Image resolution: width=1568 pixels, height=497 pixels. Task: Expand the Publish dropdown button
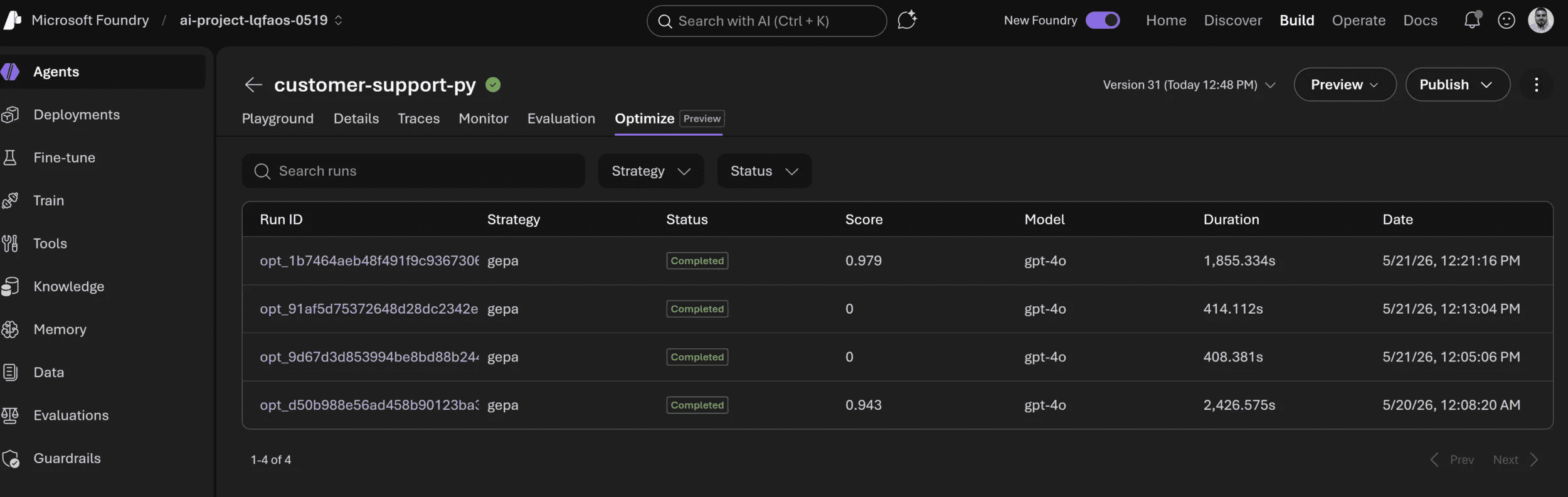(x=1457, y=85)
